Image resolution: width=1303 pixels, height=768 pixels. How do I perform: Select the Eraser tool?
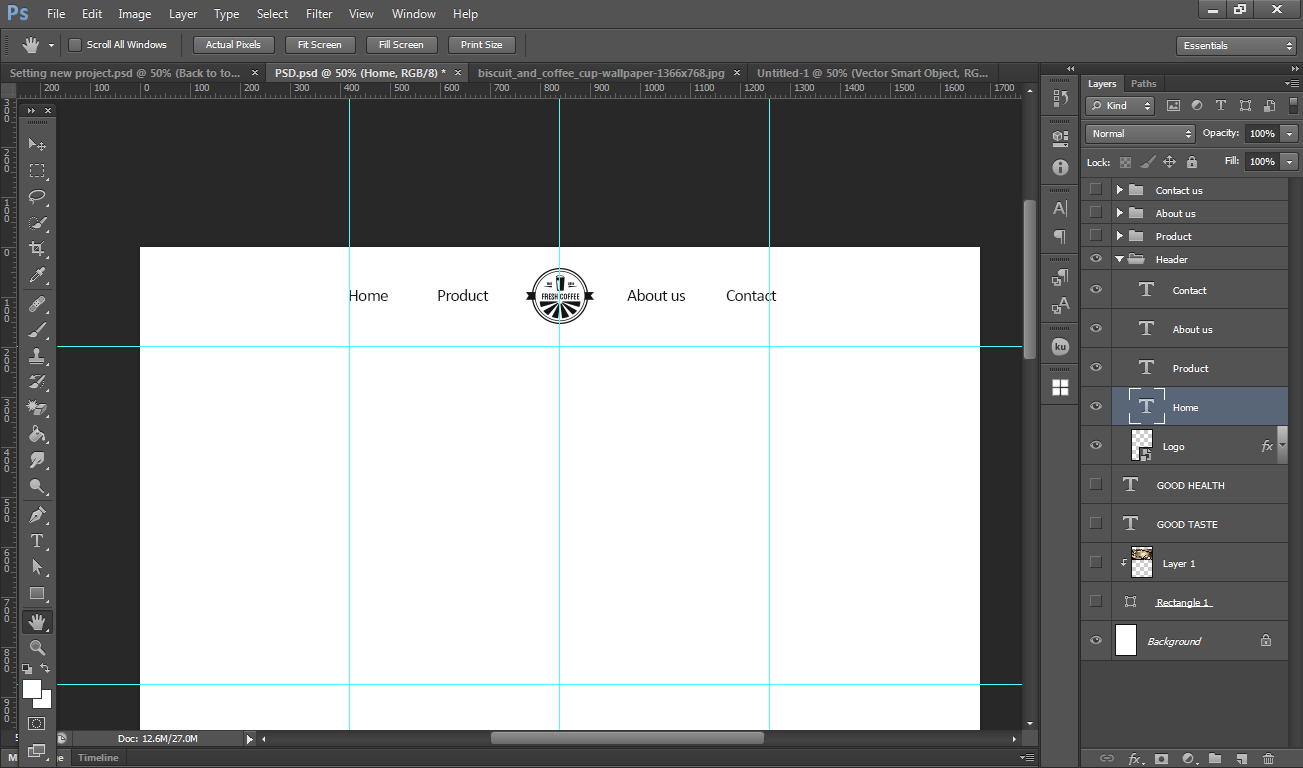click(37, 407)
